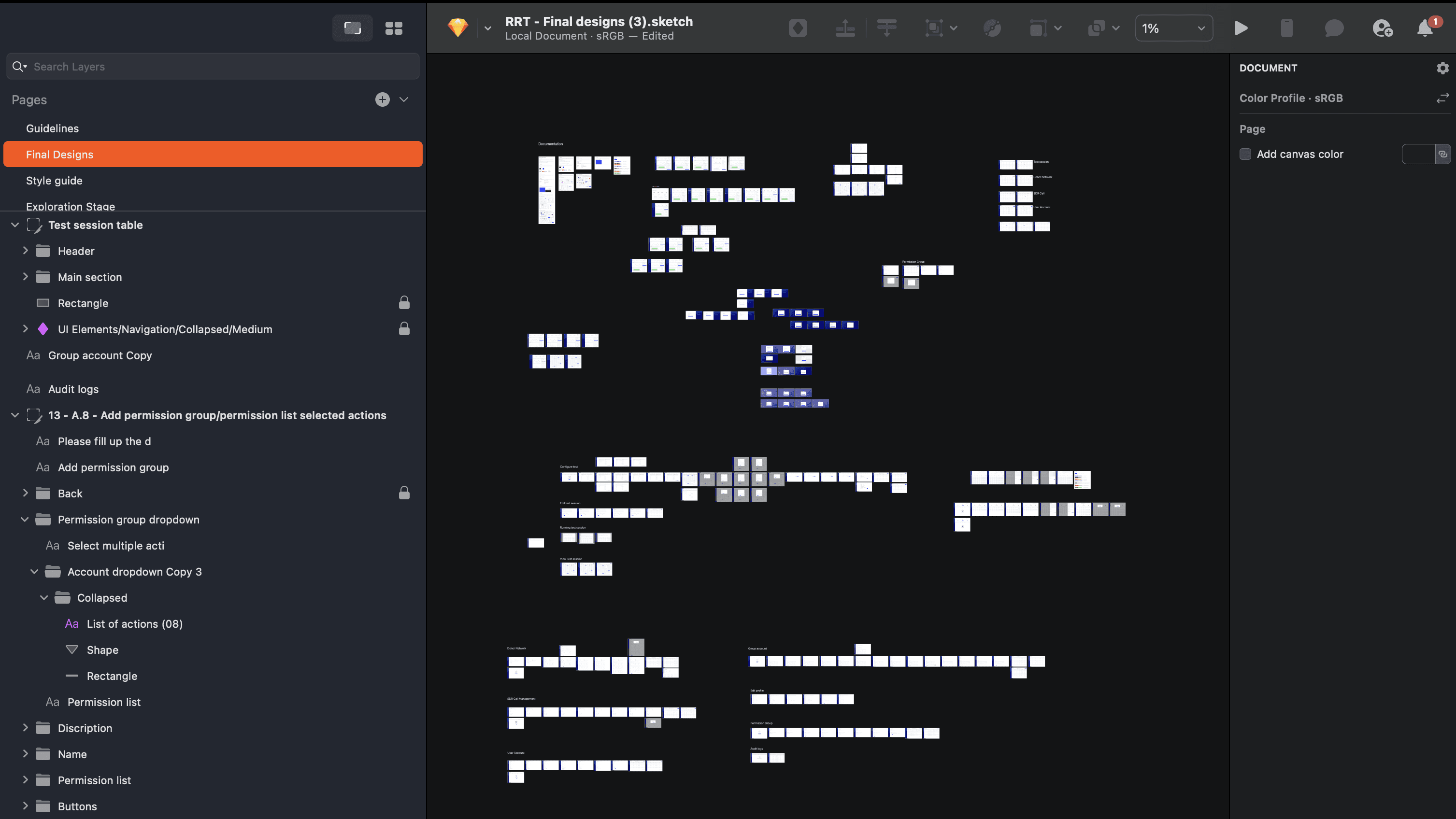
Task: Open the Mirror device preview icon
Action: tap(1286, 28)
